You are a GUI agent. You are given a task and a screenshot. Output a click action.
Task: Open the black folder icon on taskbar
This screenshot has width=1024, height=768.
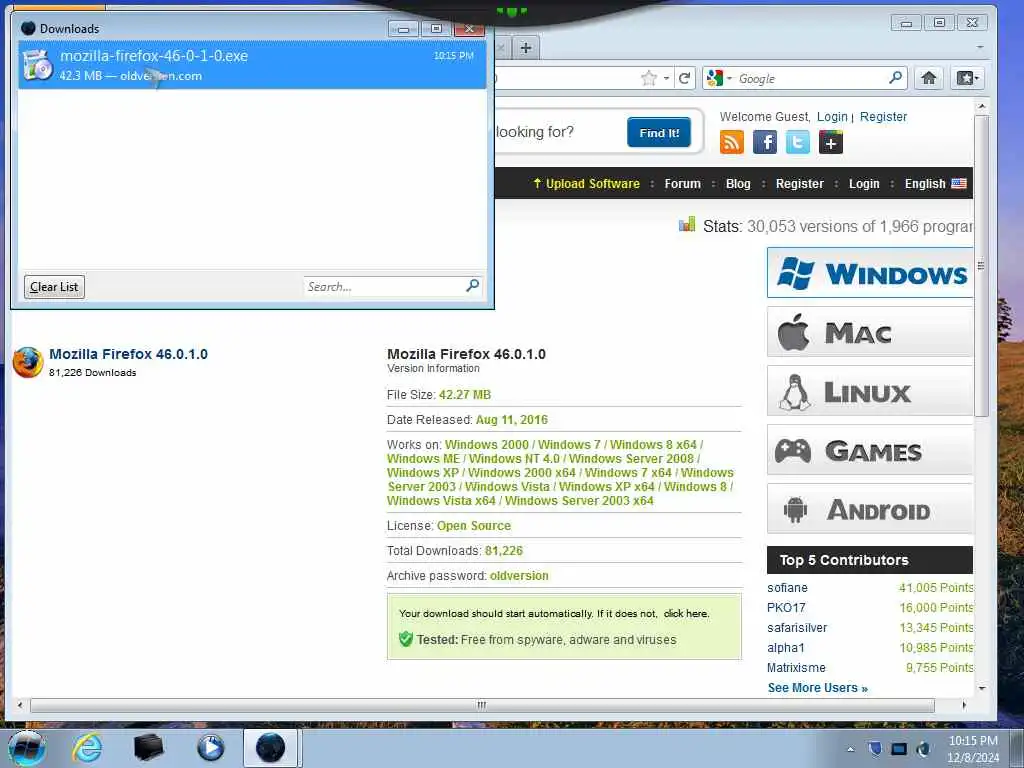pyautogui.click(x=148, y=748)
